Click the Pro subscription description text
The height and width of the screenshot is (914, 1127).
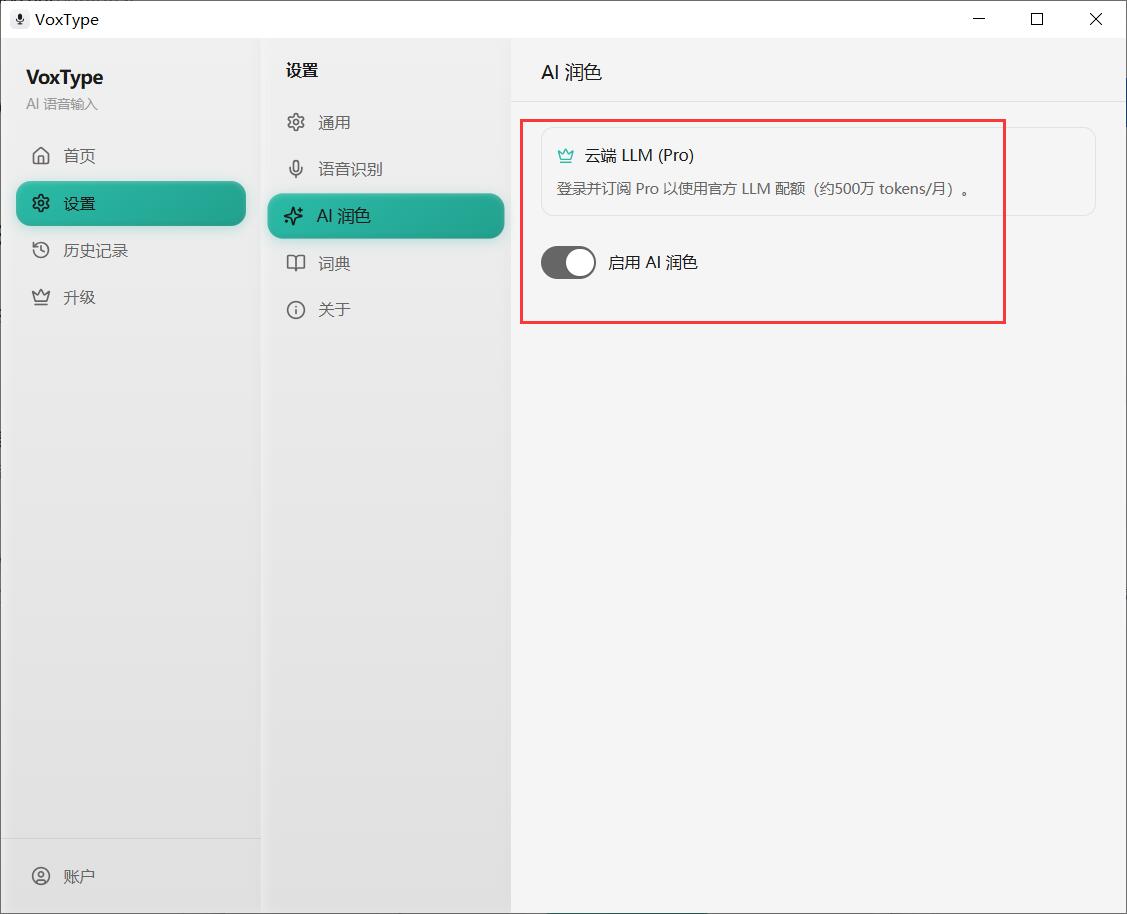[x=763, y=189]
